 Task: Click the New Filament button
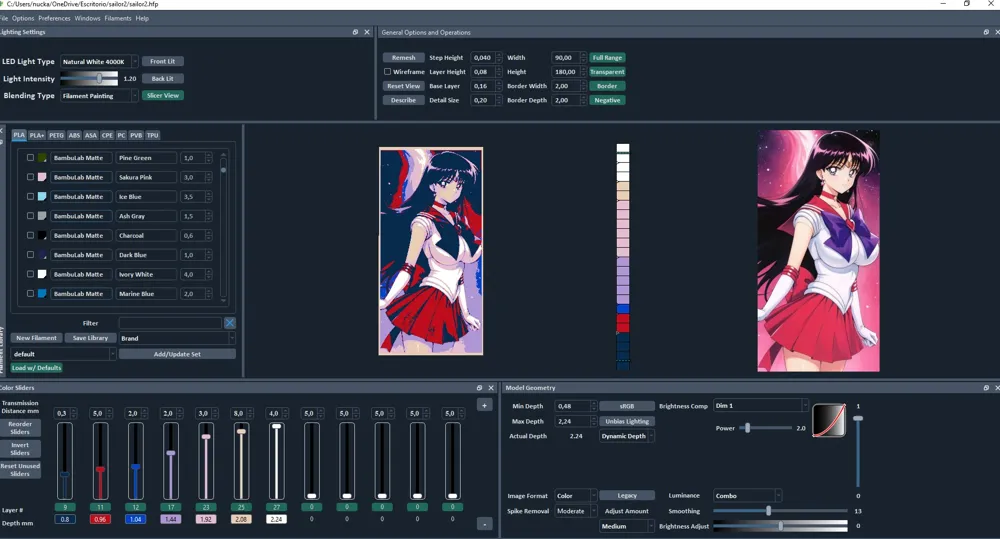(36, 338)
